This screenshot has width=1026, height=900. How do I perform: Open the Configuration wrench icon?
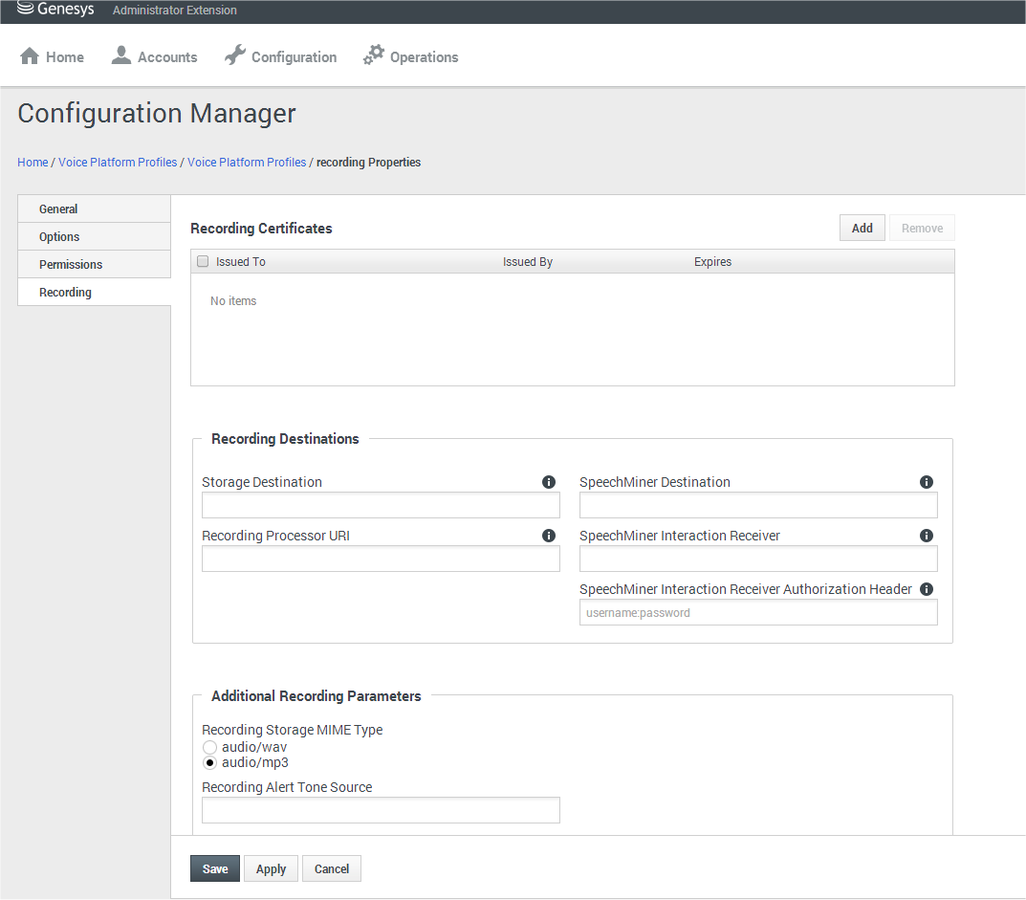pyautogui.click(x=235, y=55)
